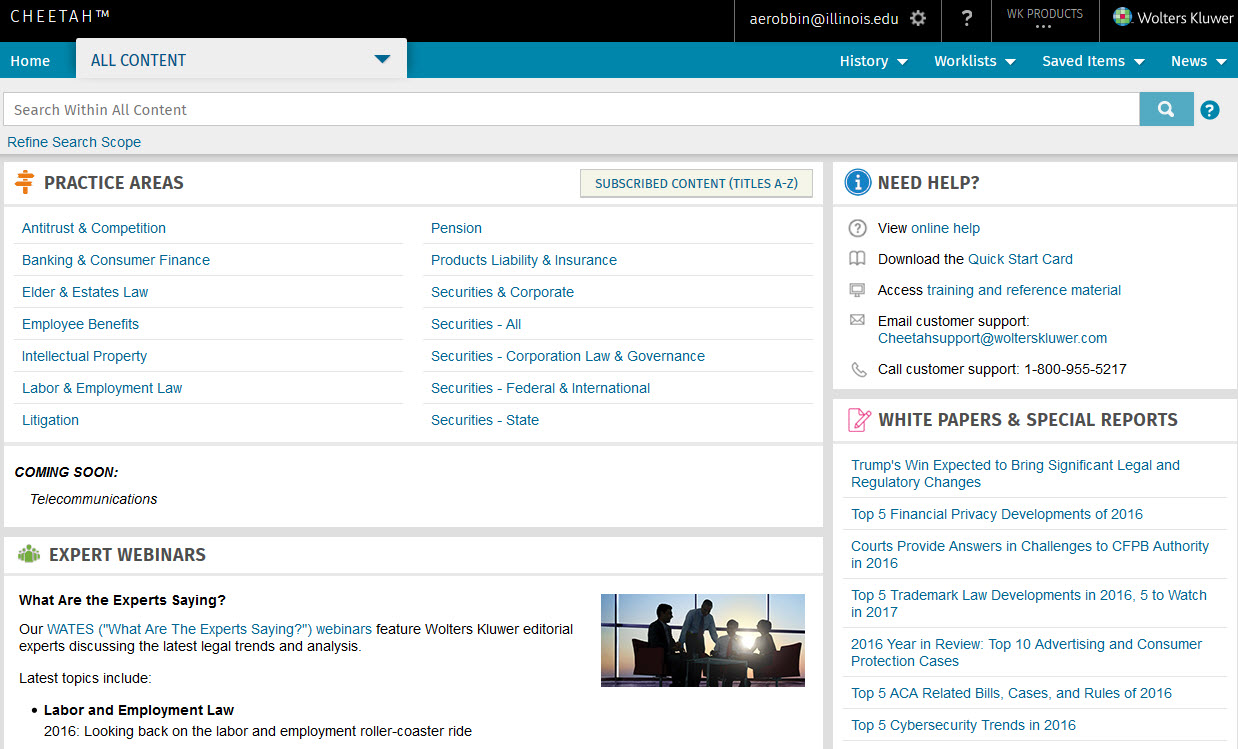
Task: Click the Labor and Employment Law webinar topic
Action: point(139,710)
